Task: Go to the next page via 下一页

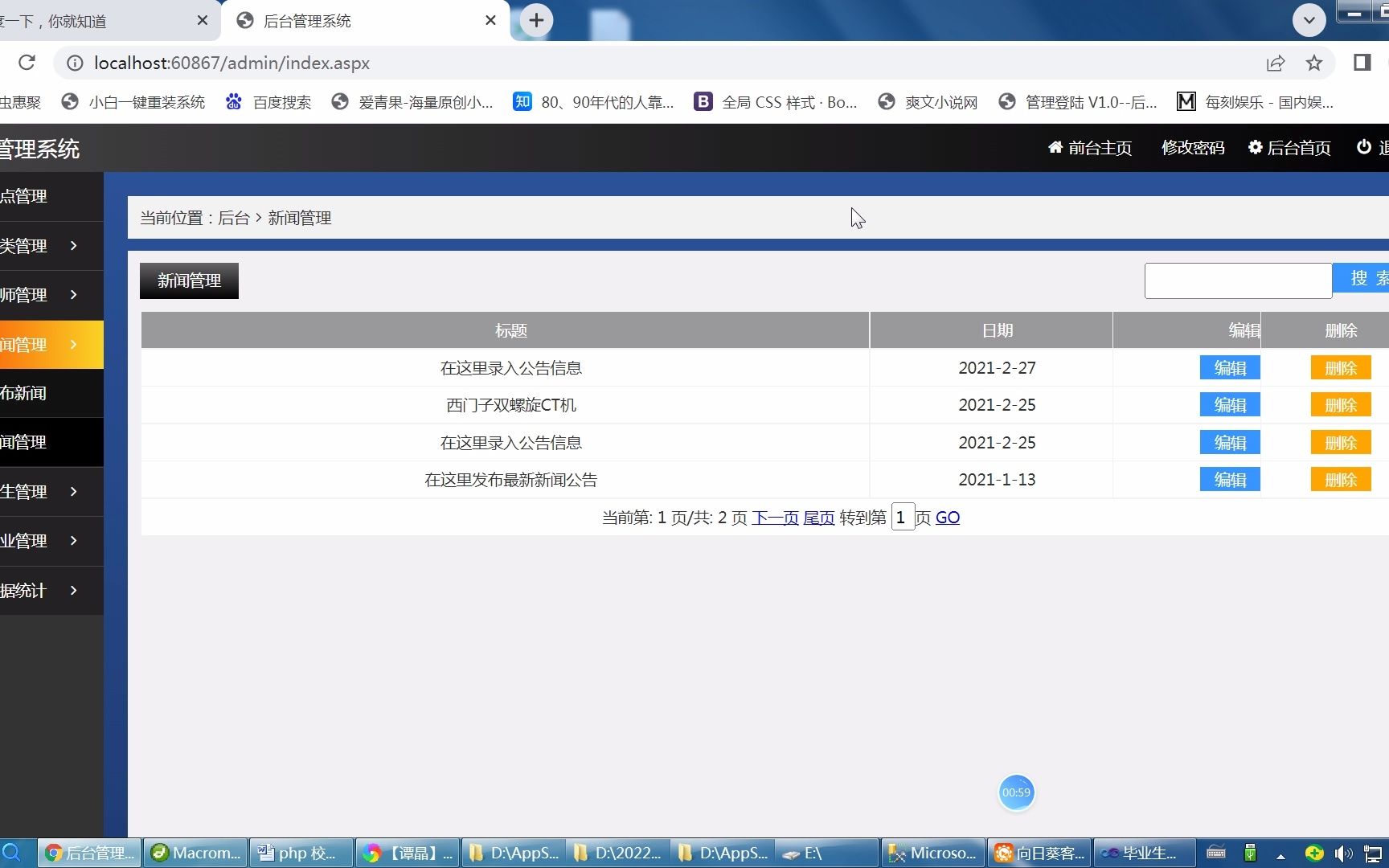Action: [774, 517]
